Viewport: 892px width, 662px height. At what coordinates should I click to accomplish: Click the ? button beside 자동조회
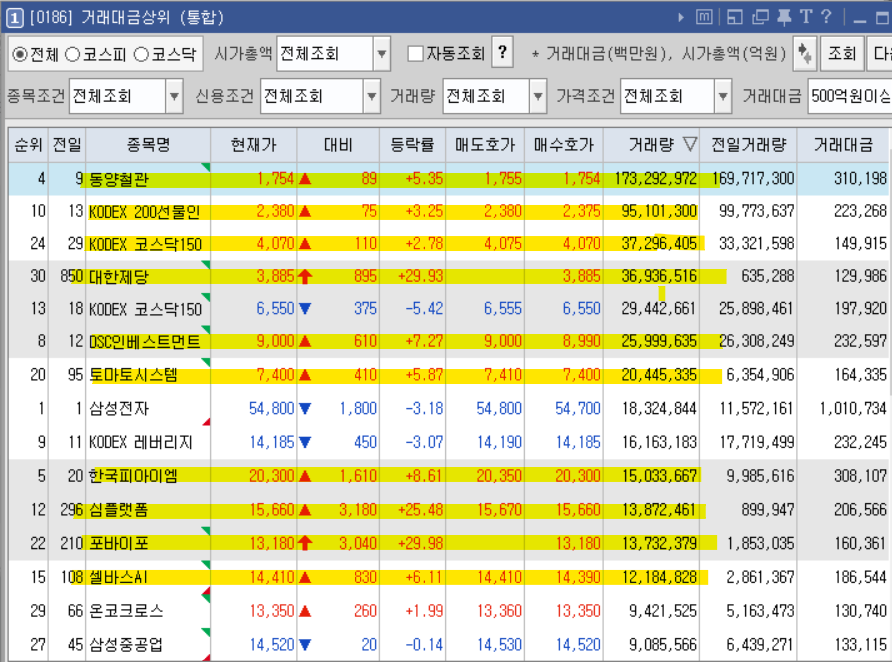(x=502, y=53)
